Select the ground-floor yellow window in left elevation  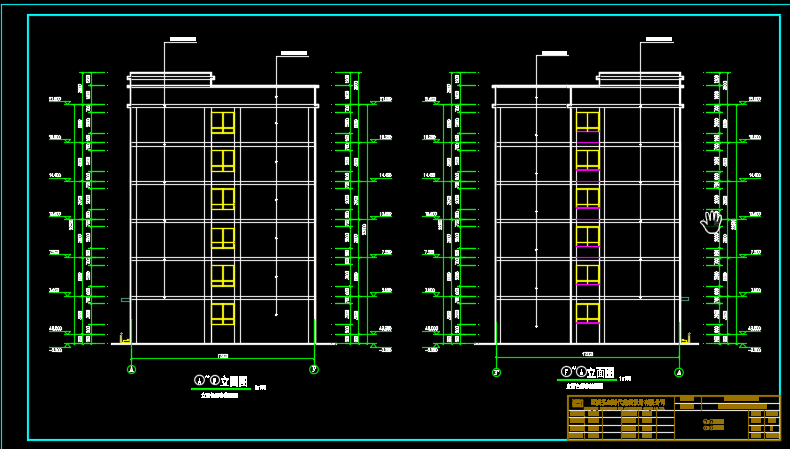222,314
